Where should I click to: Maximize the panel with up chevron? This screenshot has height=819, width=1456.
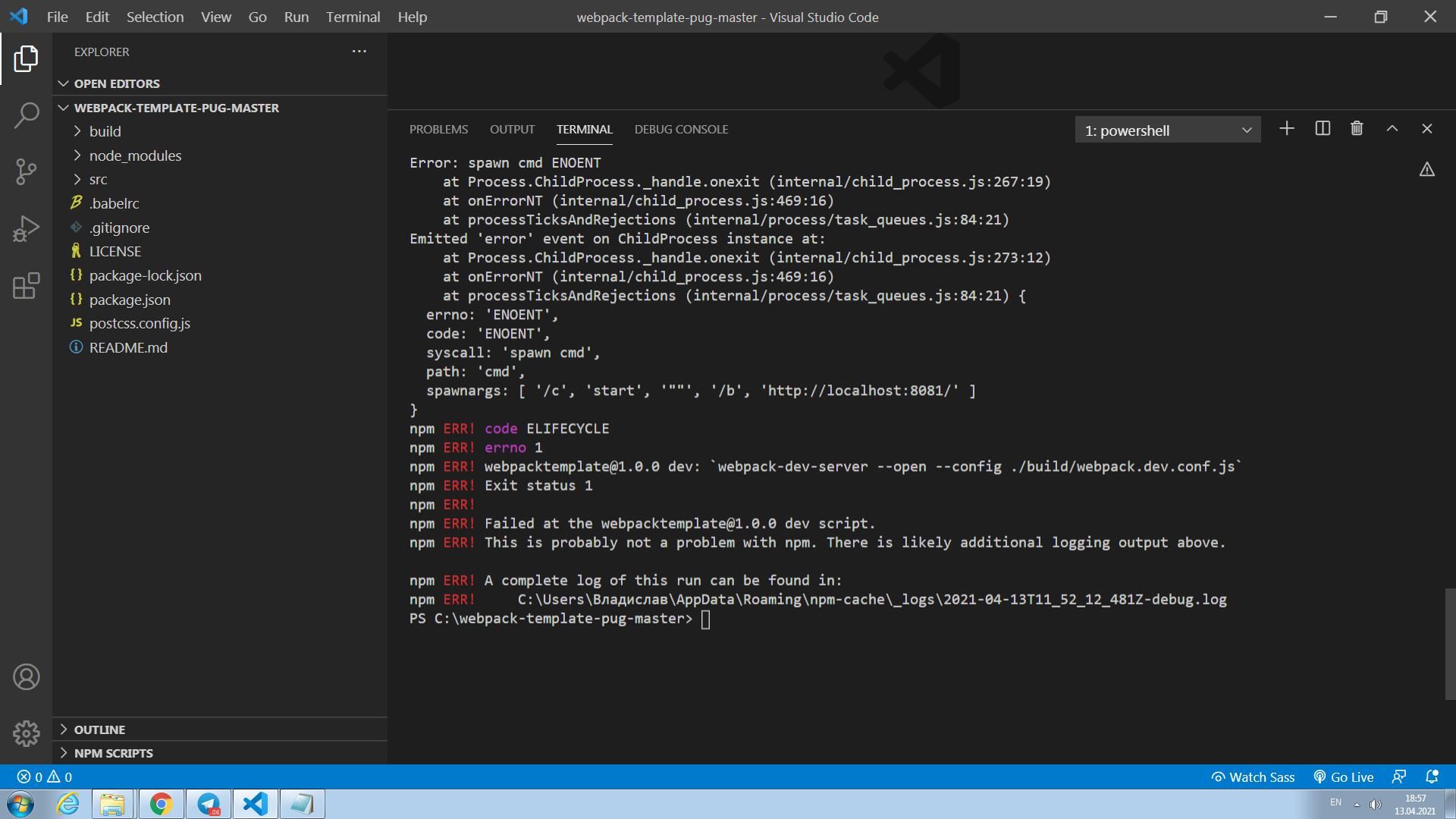pyautogui.click(x=1392, y=129)
